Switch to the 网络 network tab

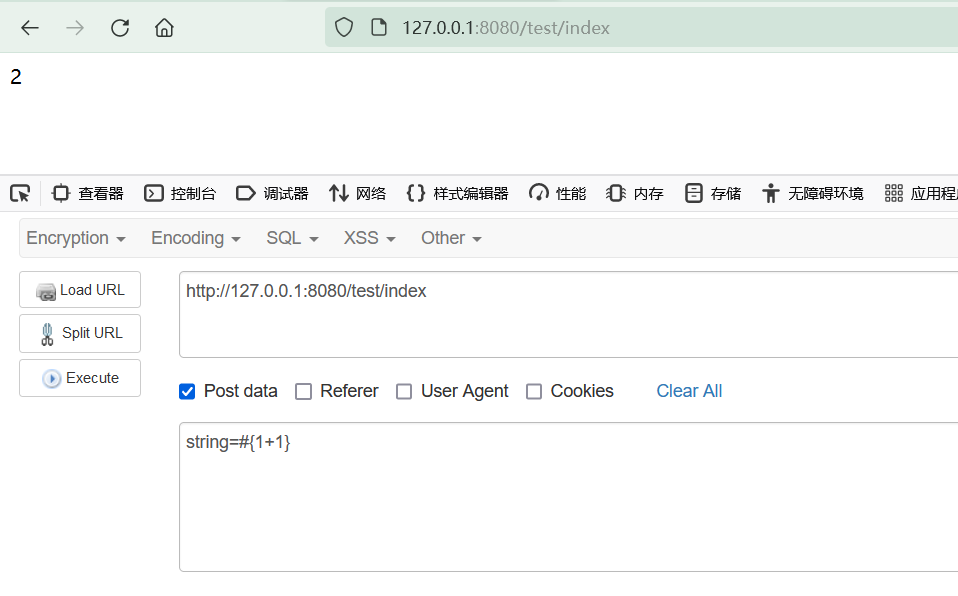357,194
